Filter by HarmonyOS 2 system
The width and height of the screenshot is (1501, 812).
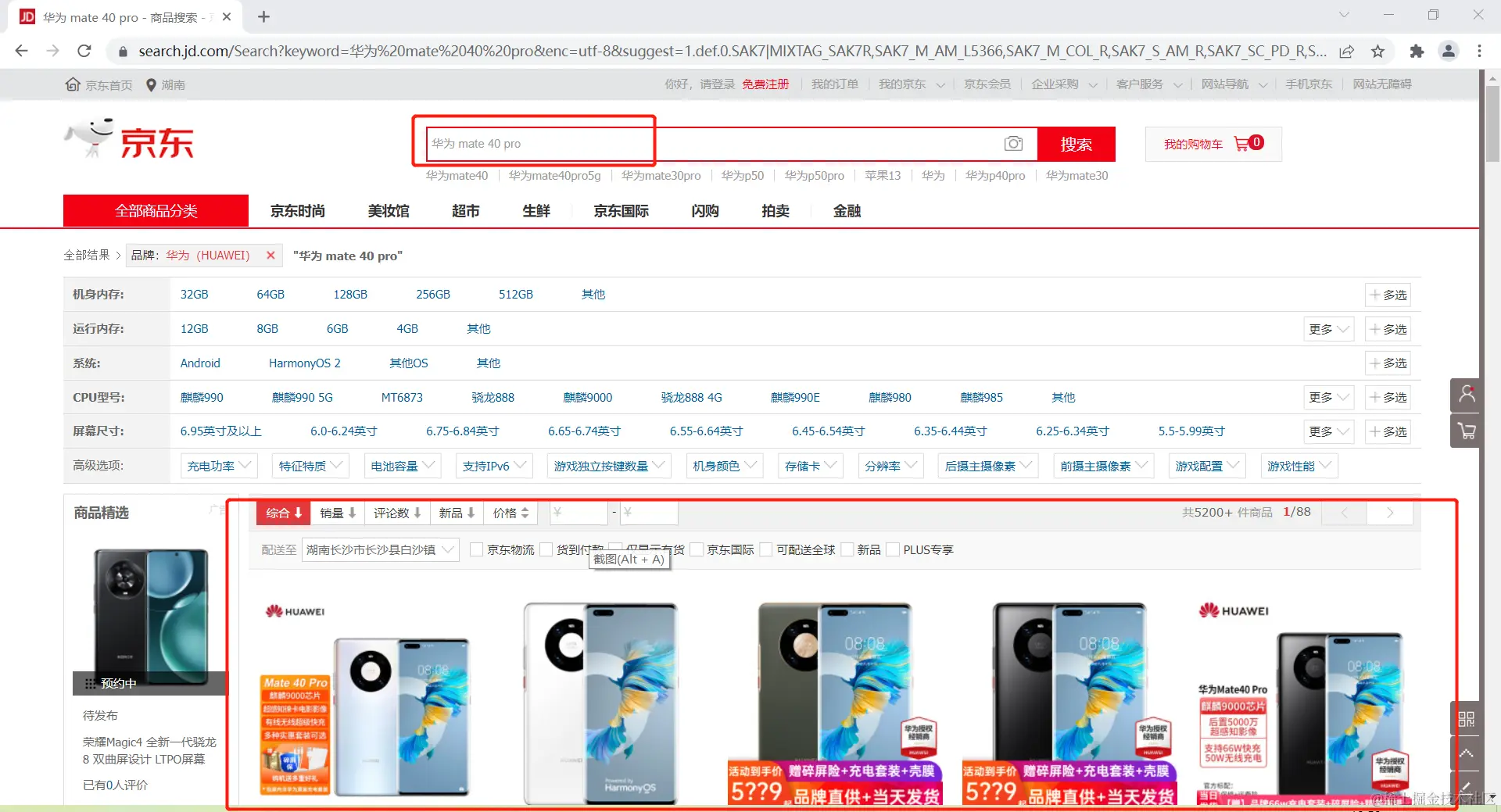click(305, 363)
